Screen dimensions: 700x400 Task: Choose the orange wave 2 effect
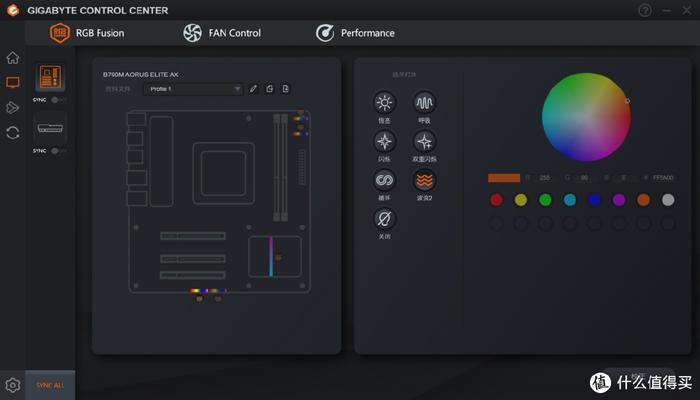(424, 180)
